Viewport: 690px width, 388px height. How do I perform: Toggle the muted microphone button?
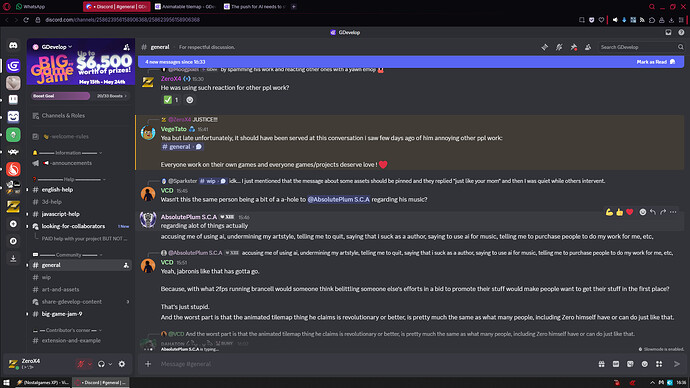[81, 364]
